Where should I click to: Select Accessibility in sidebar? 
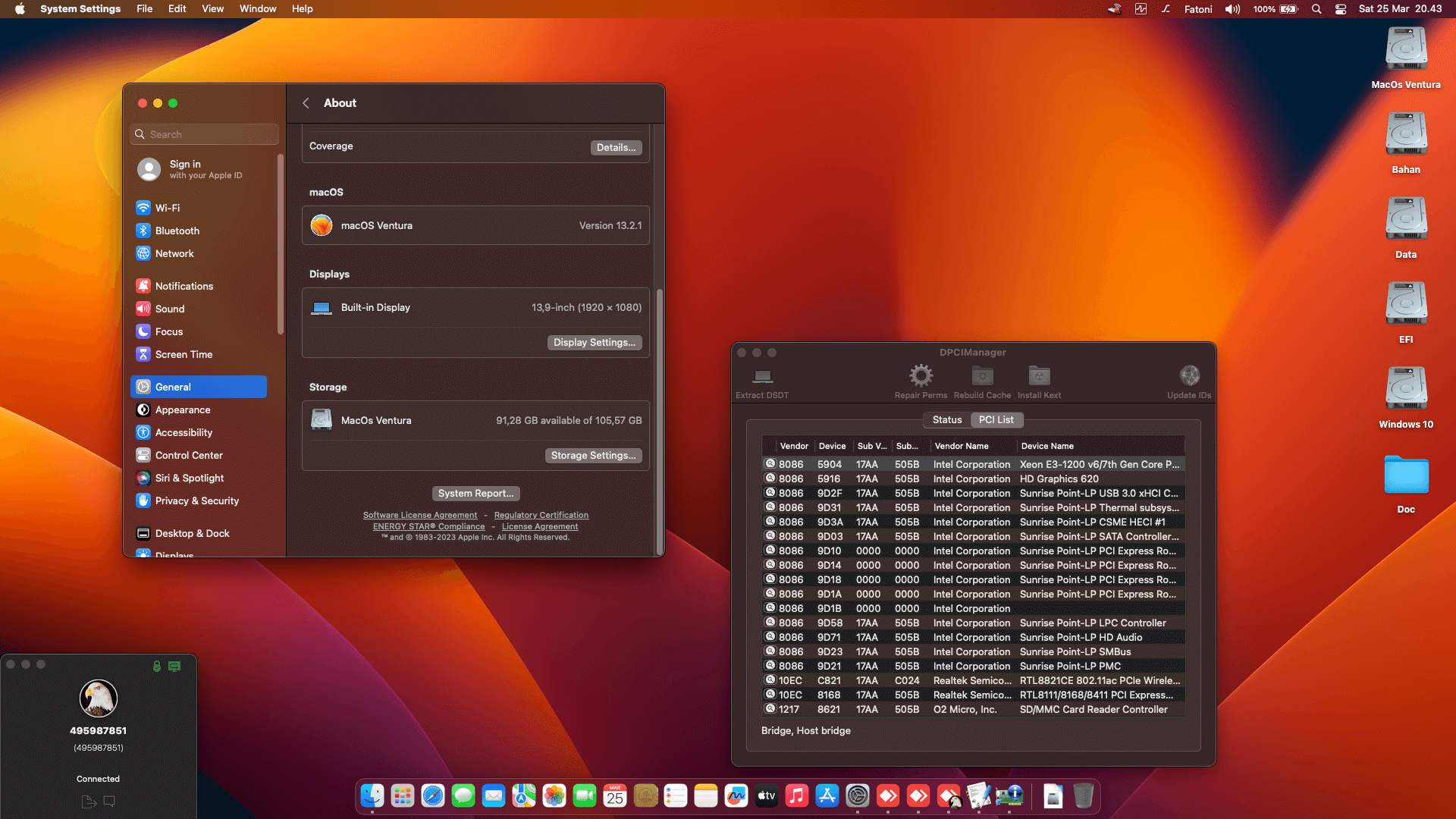click(199, 432)
